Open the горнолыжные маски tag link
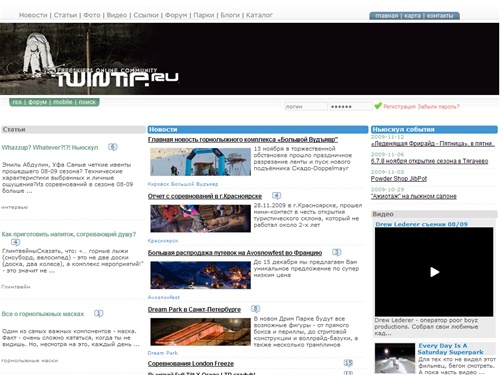500x375 pixels. (30, 361)
